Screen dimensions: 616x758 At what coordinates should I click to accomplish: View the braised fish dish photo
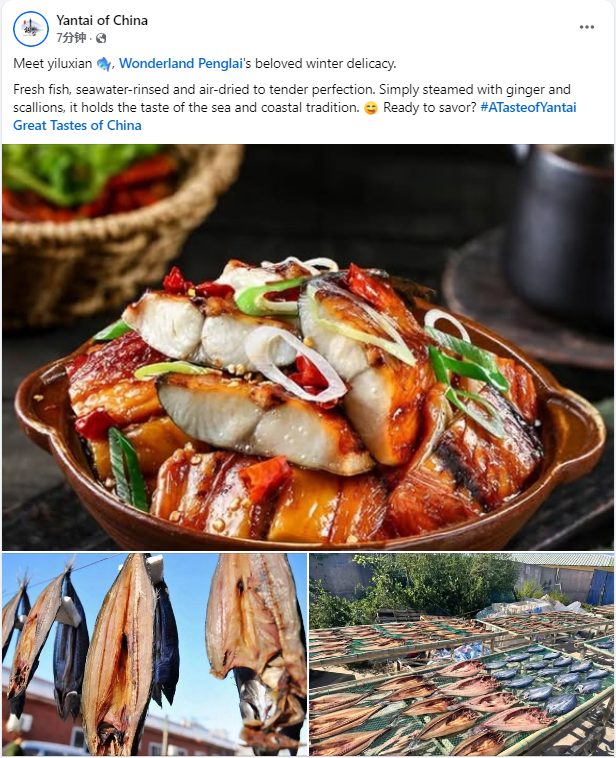(308, 347)
